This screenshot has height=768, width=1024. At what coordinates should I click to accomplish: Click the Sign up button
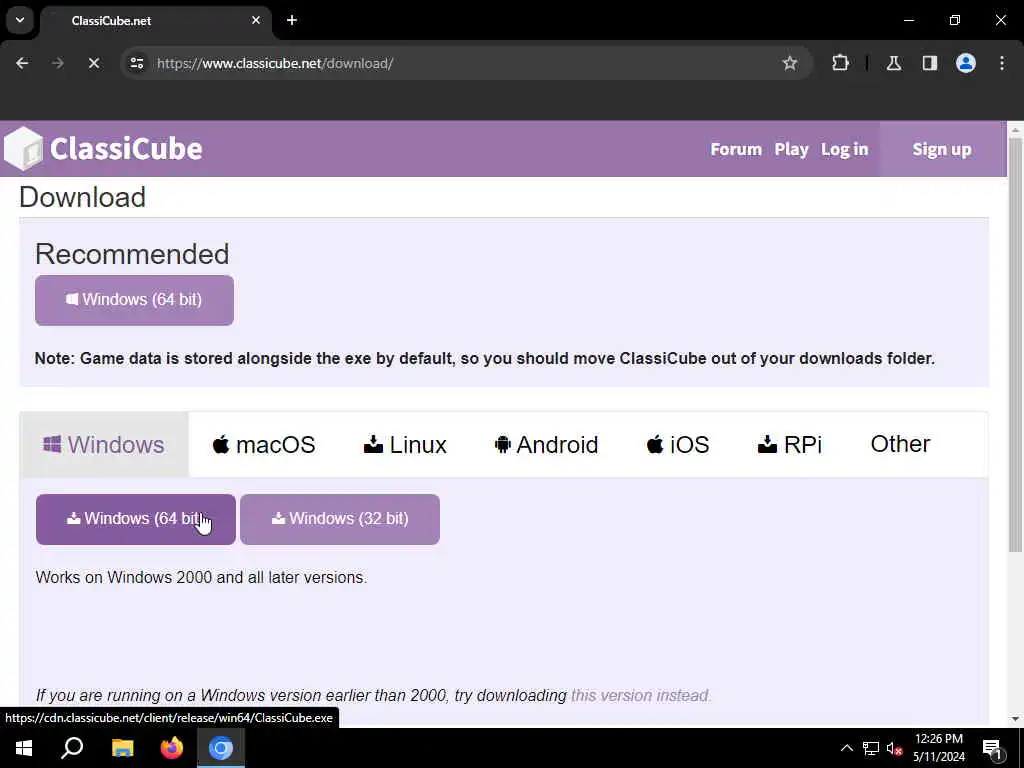pos(942,149)
